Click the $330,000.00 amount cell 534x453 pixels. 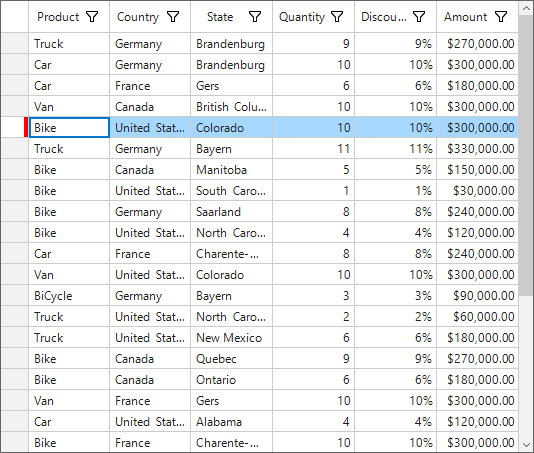click(x=477, y=149)
